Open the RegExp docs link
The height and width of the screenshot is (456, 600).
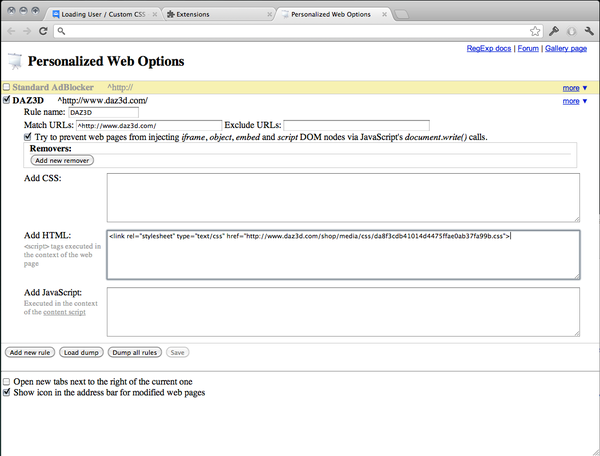[489, 48]
